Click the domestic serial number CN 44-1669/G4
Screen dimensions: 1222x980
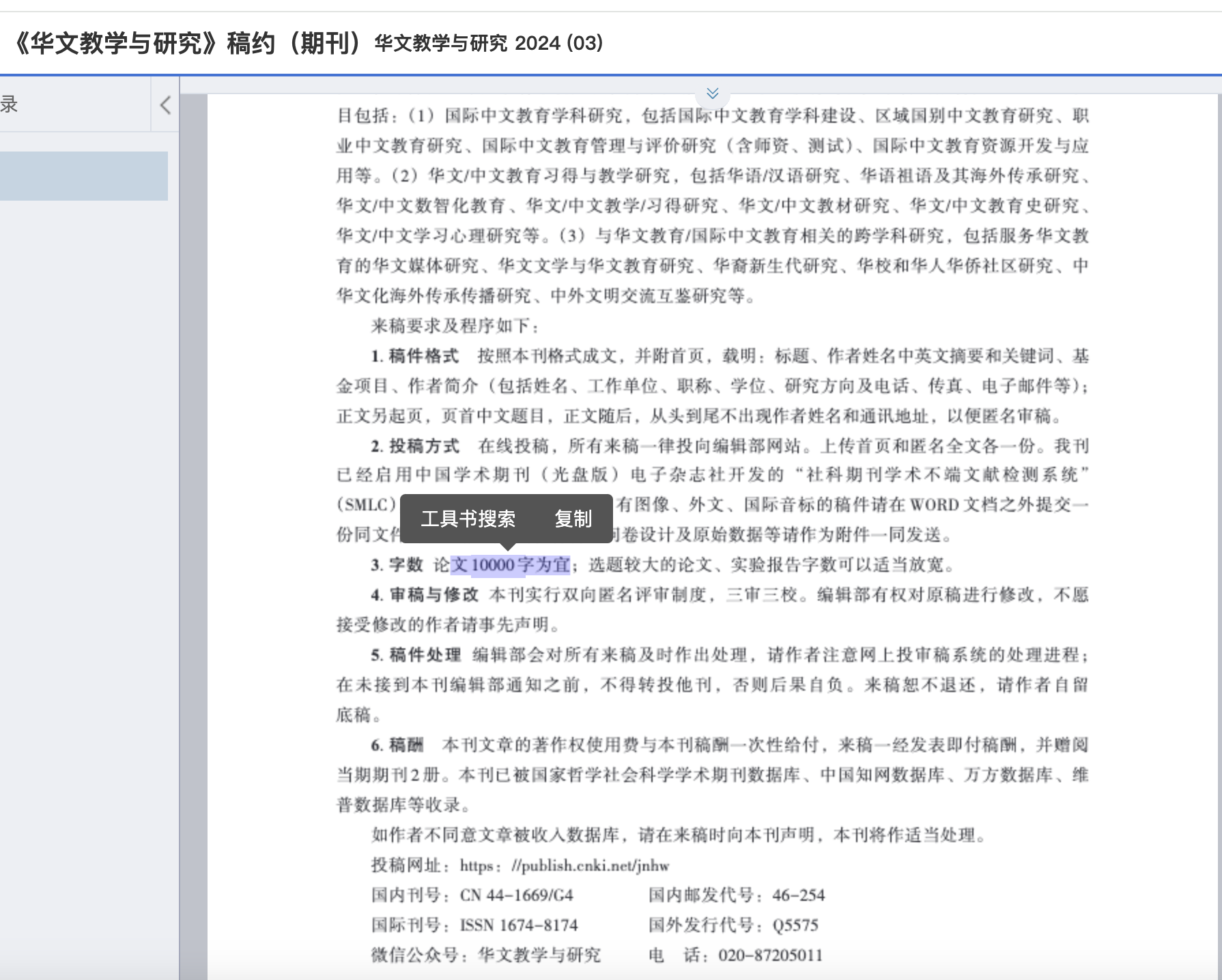click(516, 895)
